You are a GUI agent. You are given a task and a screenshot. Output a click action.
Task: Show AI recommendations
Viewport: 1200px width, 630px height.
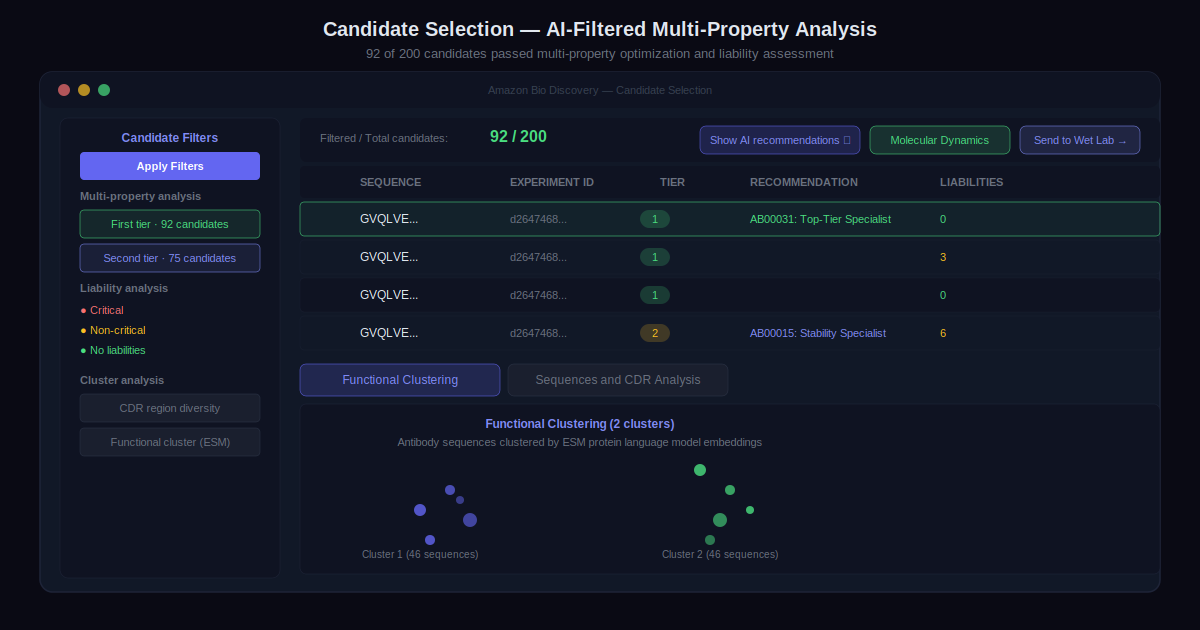coord(779,140)
